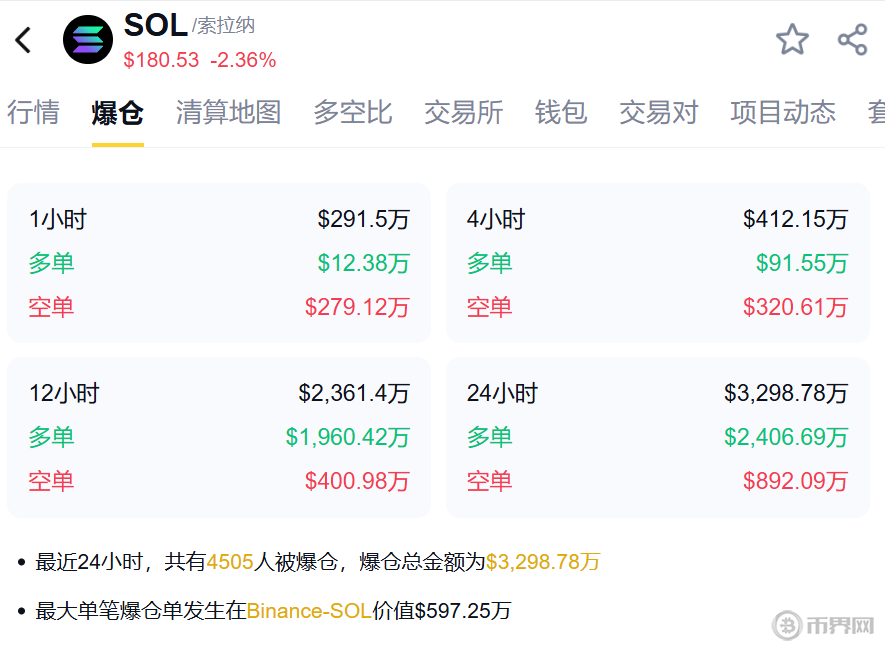
Task: Click the Binance-SOL link
Action: coord(309,610)
